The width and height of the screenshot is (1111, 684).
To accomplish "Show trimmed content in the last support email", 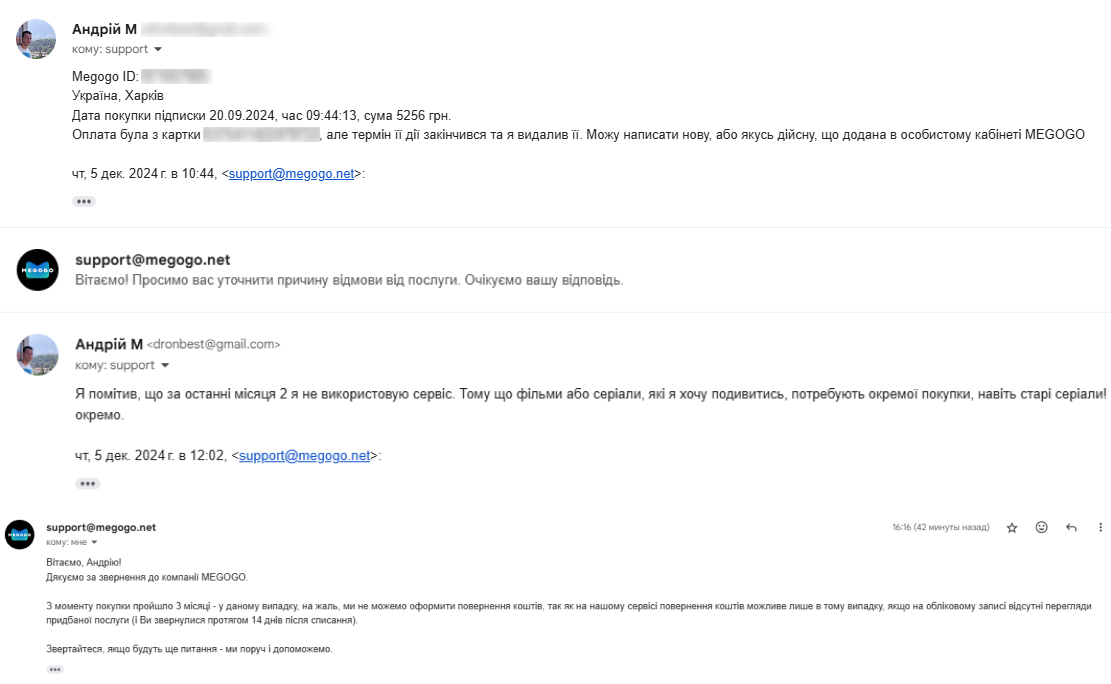I will pyautogui.click(x=54, y=669).
